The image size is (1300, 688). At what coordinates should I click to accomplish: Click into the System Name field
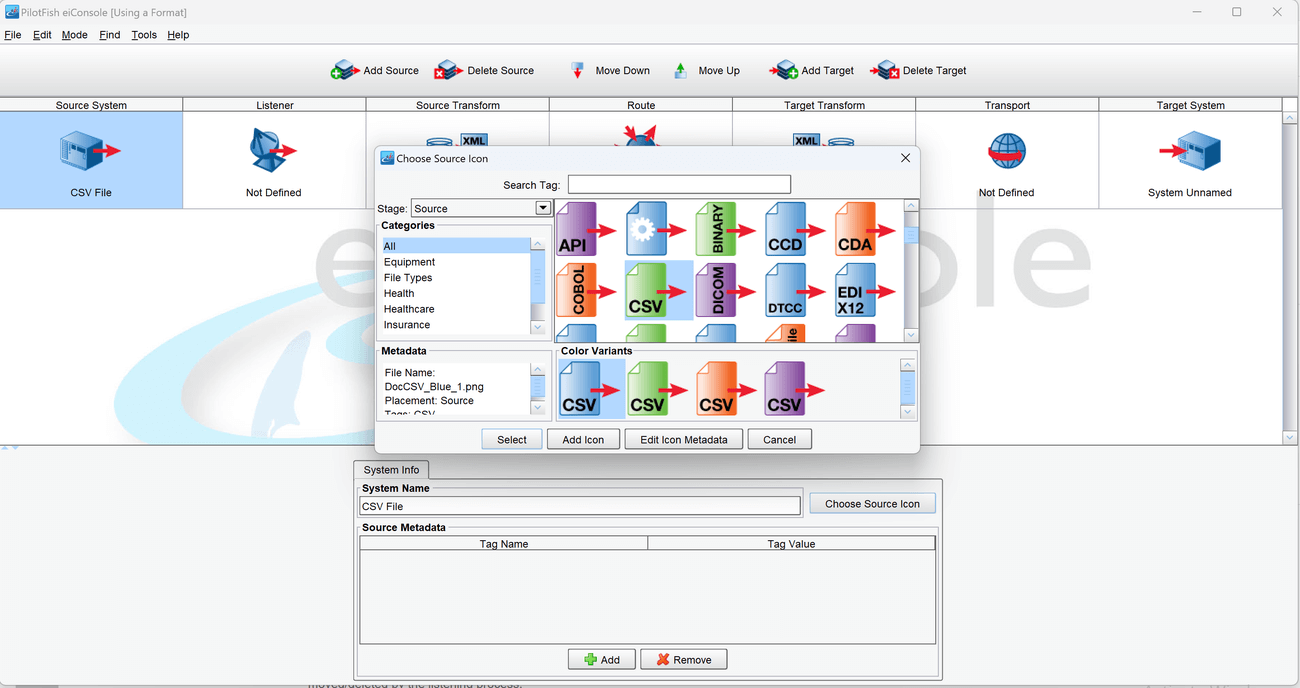pyautogui.click(x=580, y=506)
